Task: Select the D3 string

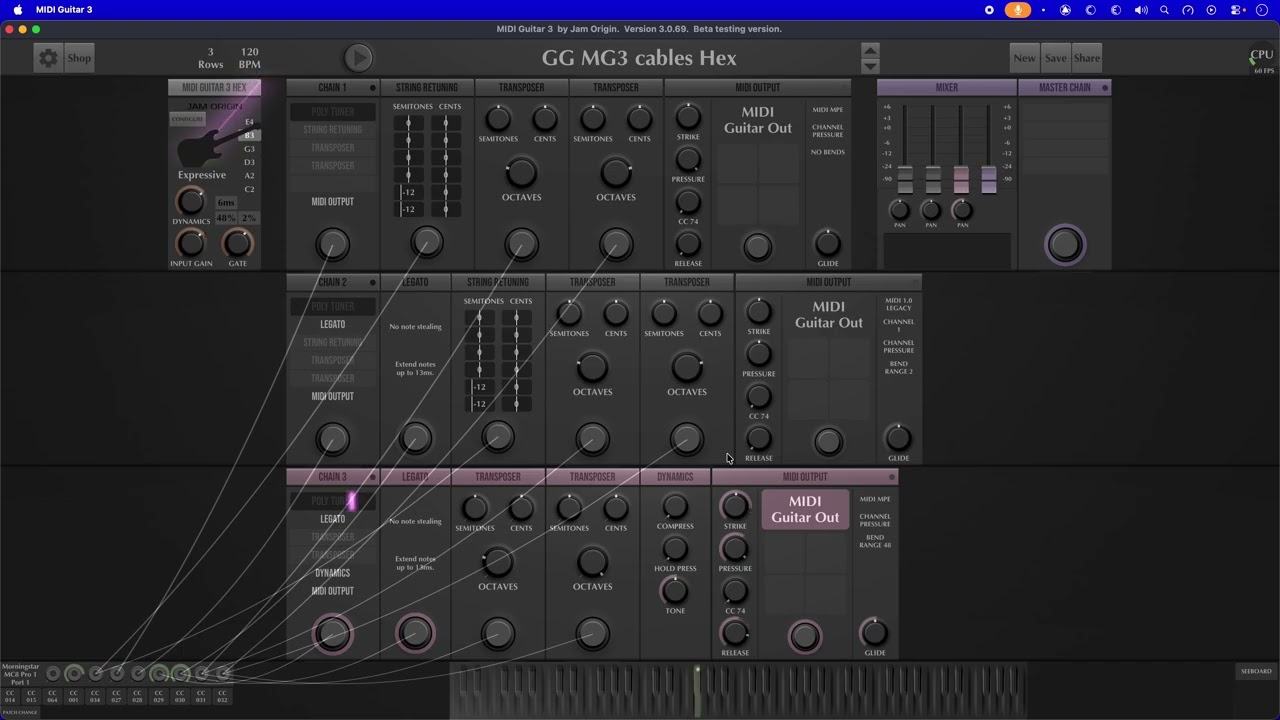Action: click(x=250, y=162)
